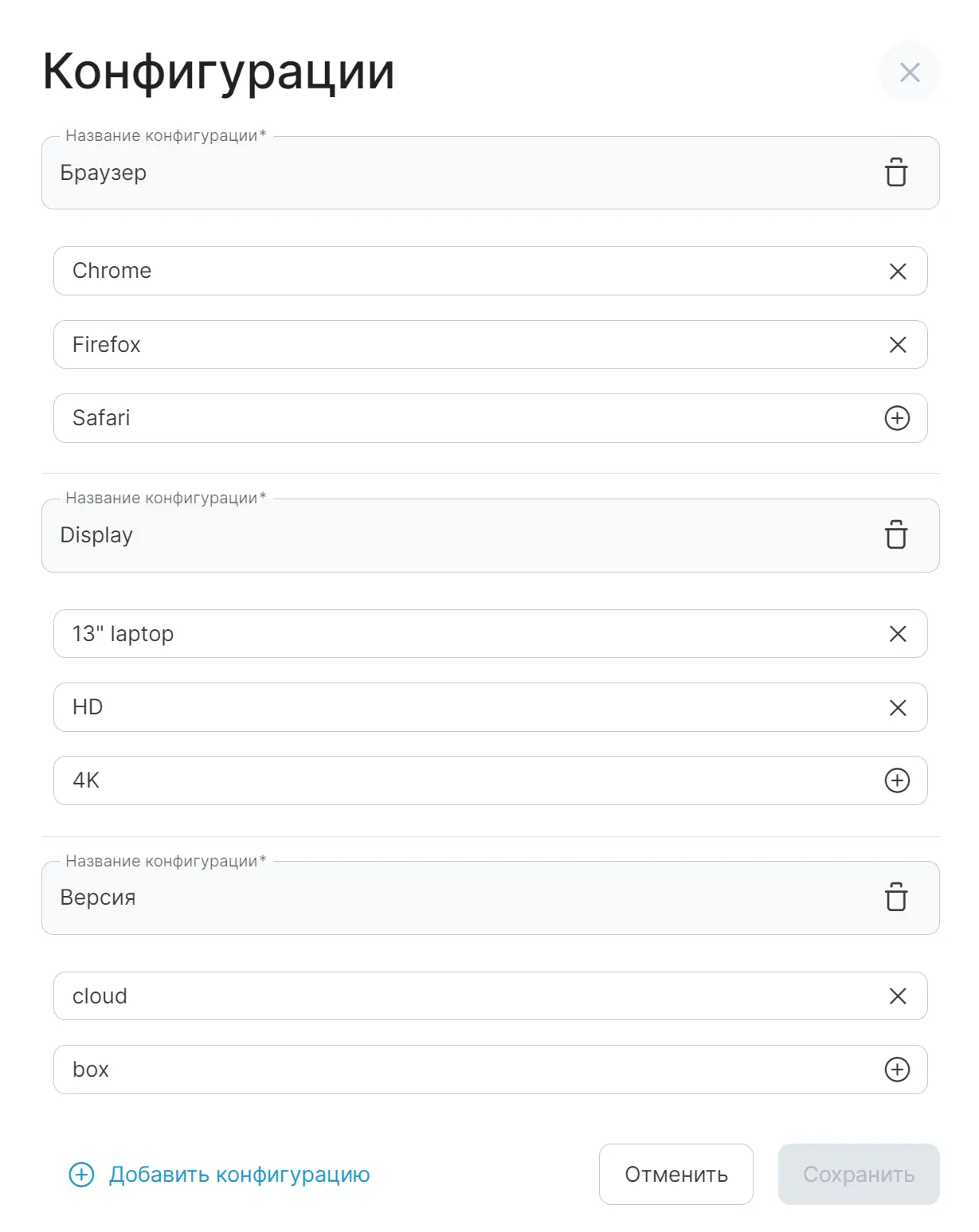Viewport: 979px width, 1232px height.
Task: Add the Safari value with plus icon
Action: pos(898,418)
